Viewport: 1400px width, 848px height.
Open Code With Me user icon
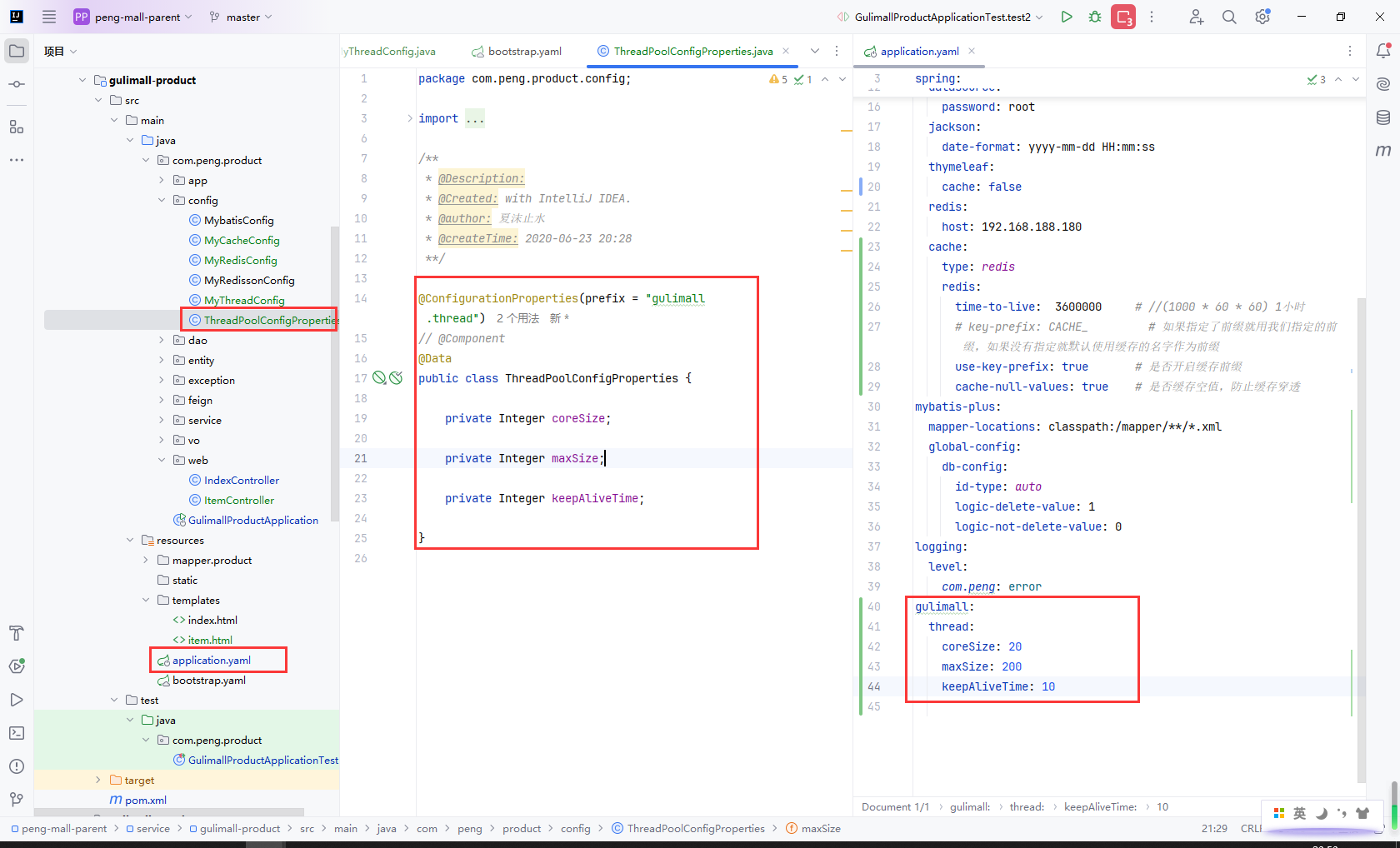[x=1197, y=17]
